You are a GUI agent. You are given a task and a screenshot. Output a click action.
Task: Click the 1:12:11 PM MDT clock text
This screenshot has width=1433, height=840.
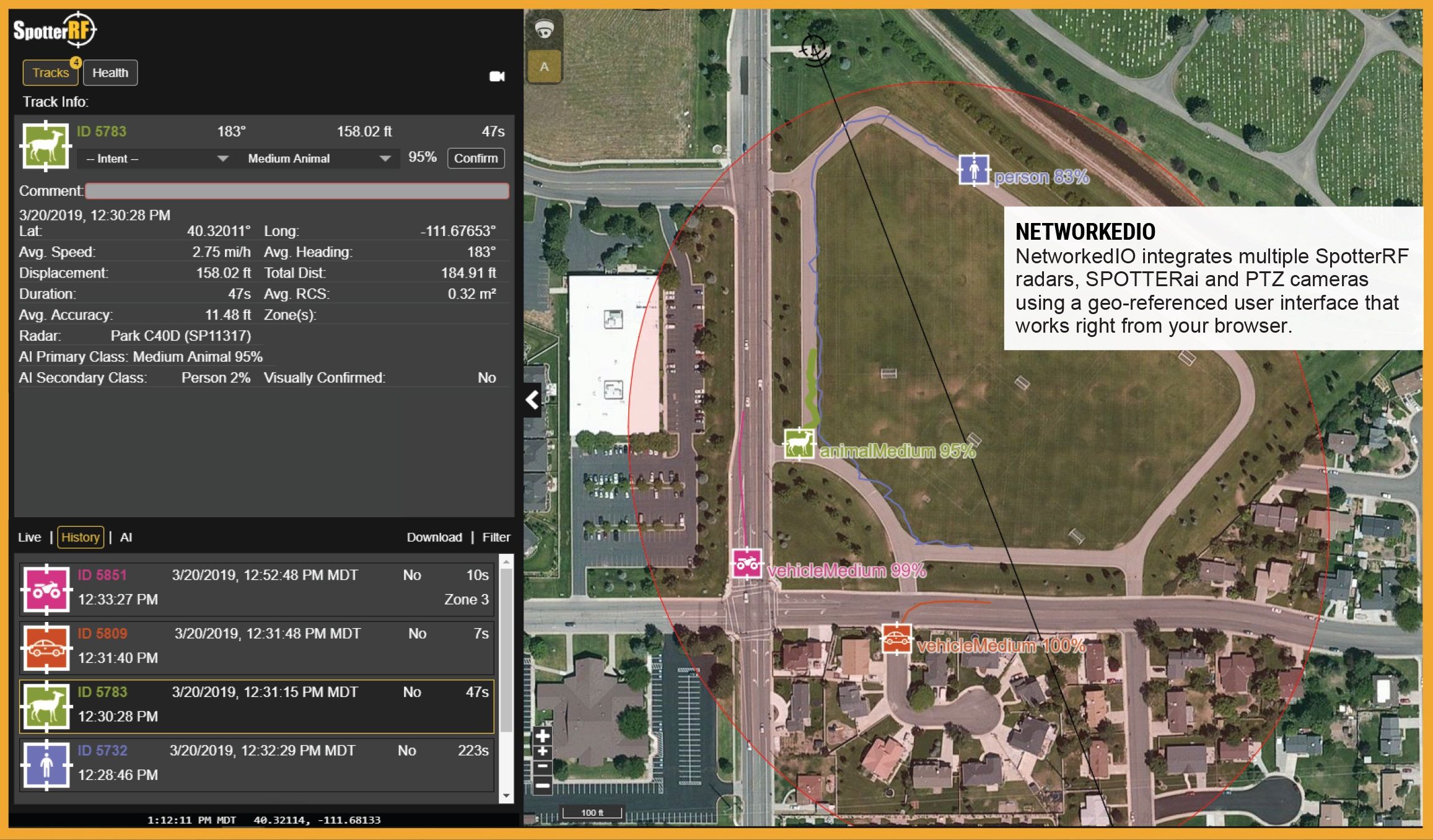click(x=191, y=820)
